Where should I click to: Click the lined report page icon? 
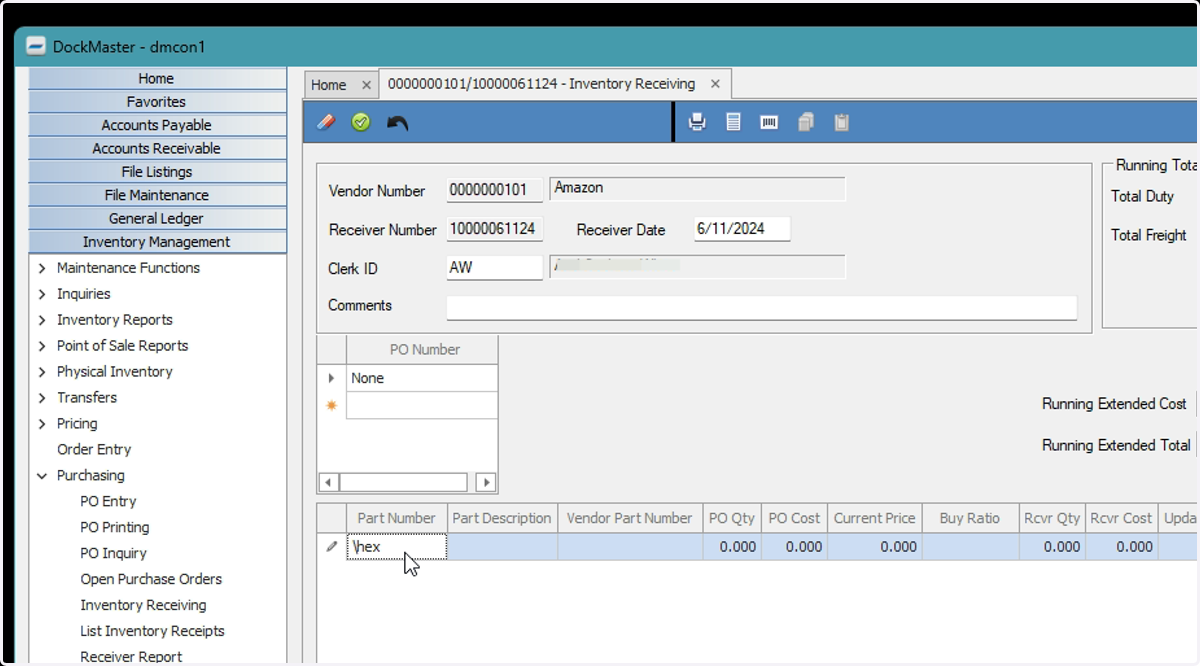coord(733,122)
